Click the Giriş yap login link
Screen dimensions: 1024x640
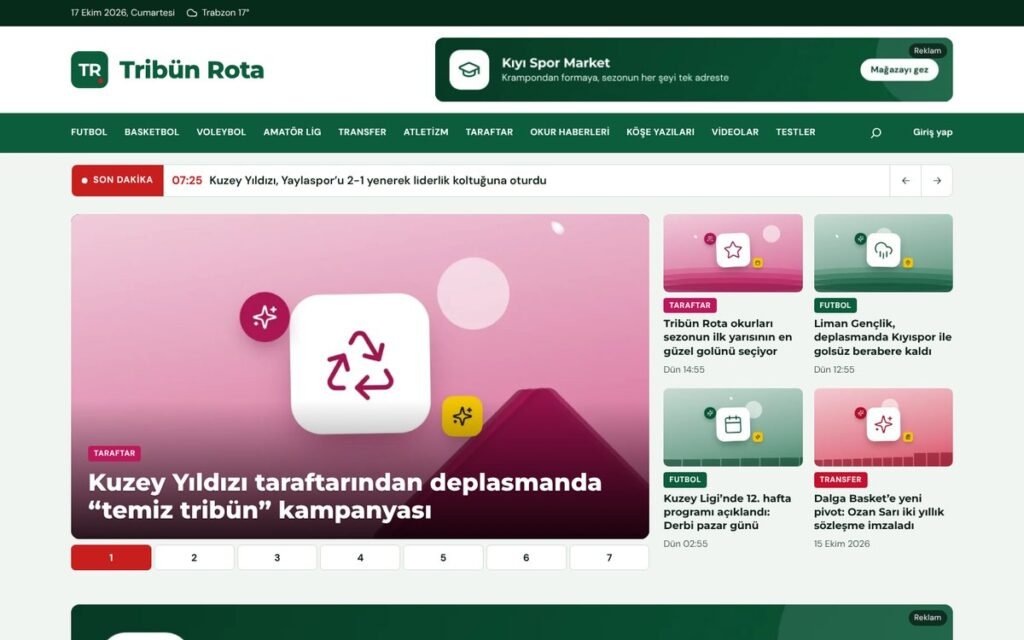pos(933,132)
